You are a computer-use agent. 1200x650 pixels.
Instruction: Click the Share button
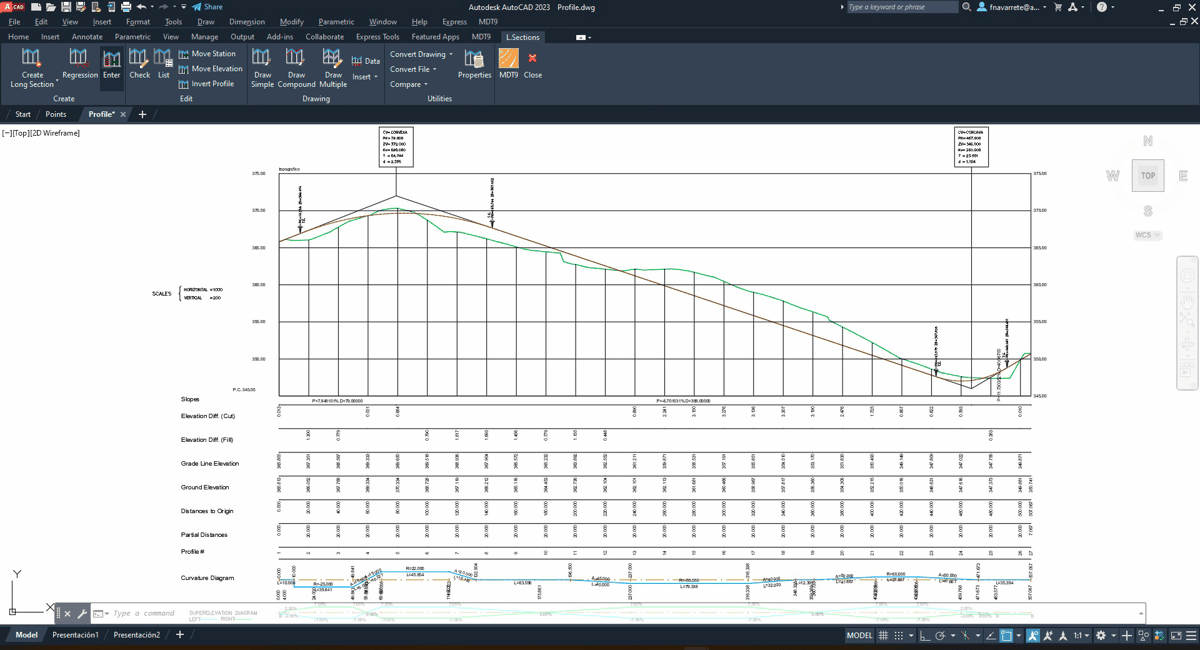pos(208,7)
